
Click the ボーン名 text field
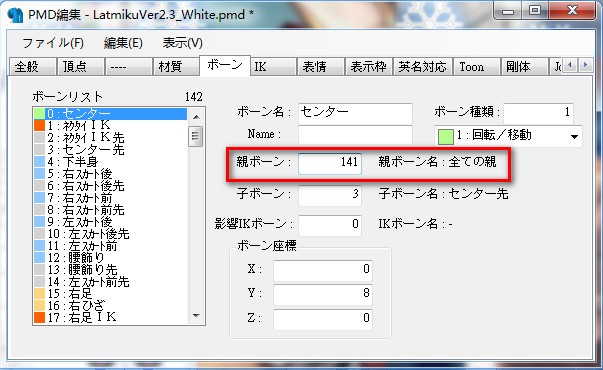click(x=355, y=113)
